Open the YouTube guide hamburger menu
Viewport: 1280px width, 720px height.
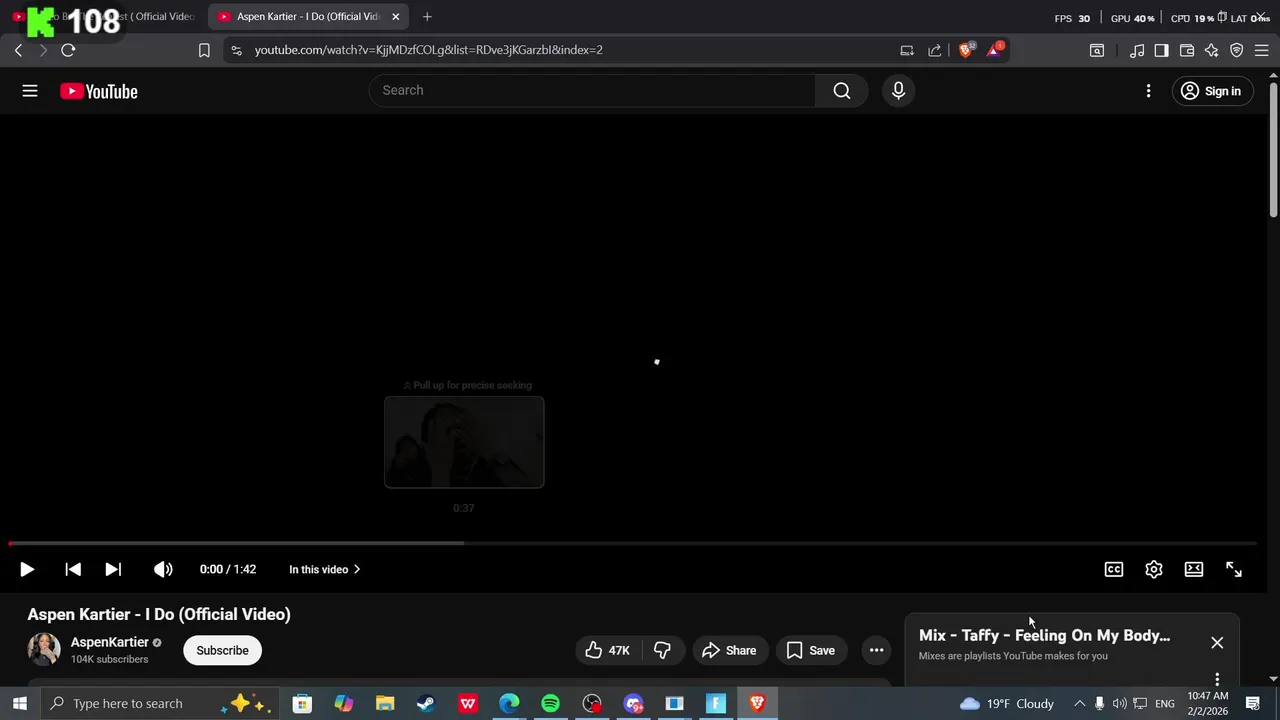[x=30, y=91]
